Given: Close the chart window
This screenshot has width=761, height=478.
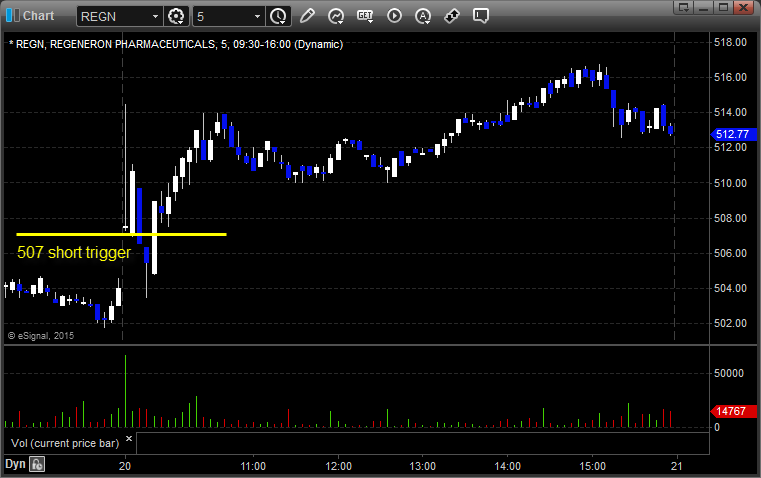Looking at the screenshot, I should click(x=744, y=7).
